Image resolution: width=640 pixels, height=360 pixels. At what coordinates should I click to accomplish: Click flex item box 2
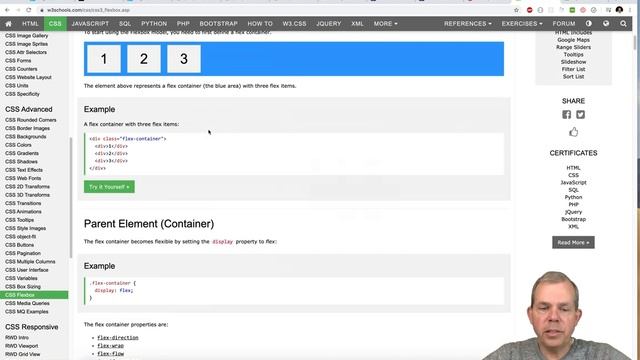pos(144,59)
